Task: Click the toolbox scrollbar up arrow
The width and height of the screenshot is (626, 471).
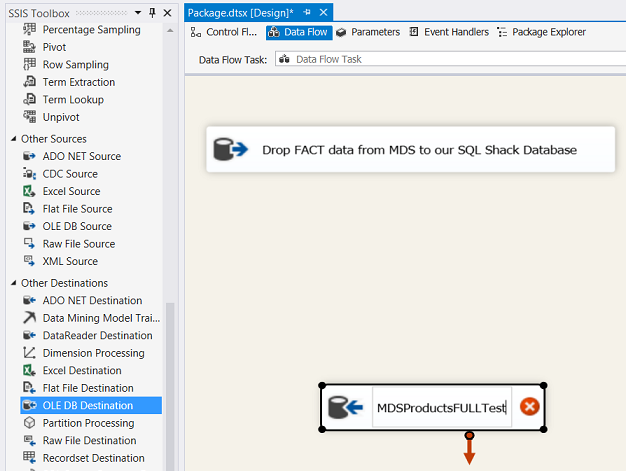Action: pos(170,30)
